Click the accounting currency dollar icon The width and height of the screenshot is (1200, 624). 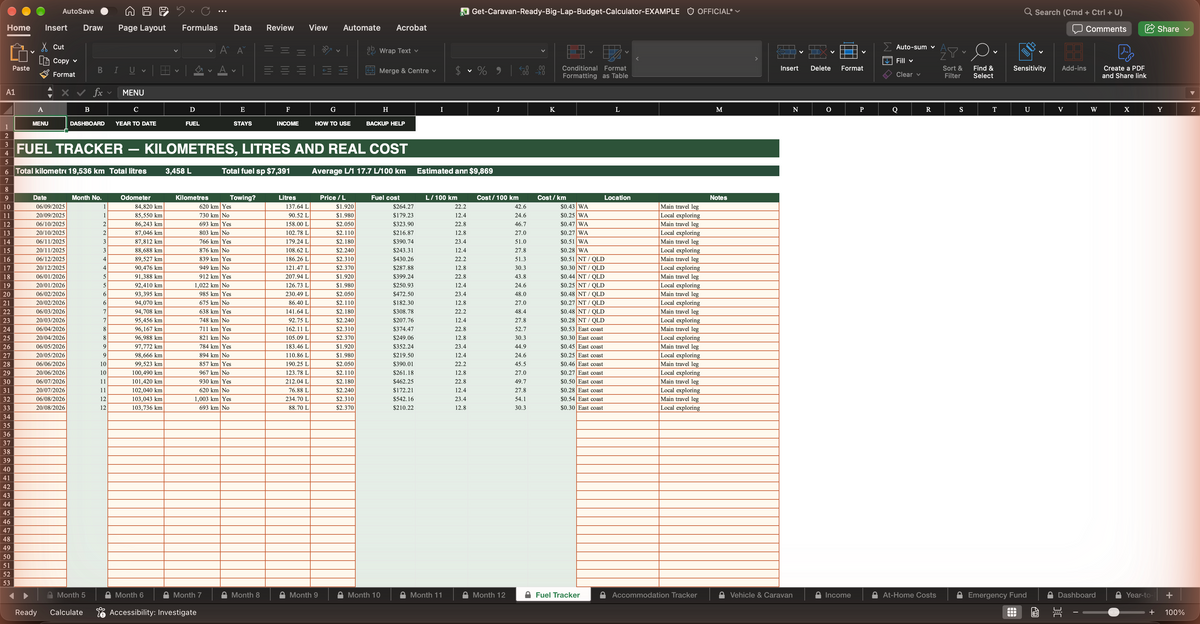(457, 71)
